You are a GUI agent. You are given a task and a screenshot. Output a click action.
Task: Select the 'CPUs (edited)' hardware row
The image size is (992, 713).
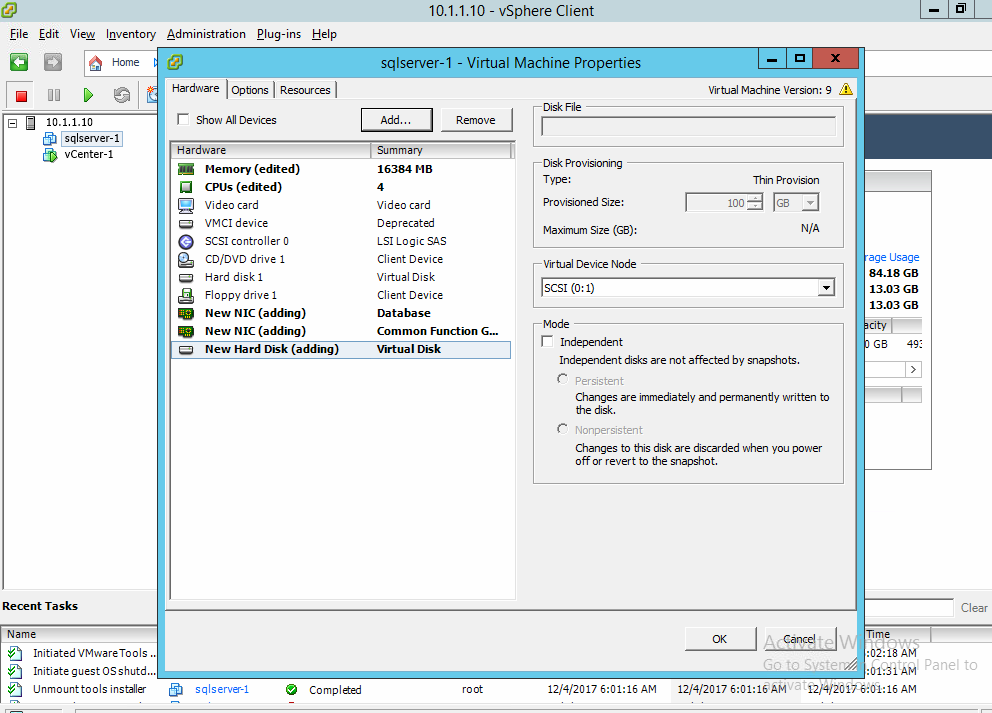[x=341, y=187]
